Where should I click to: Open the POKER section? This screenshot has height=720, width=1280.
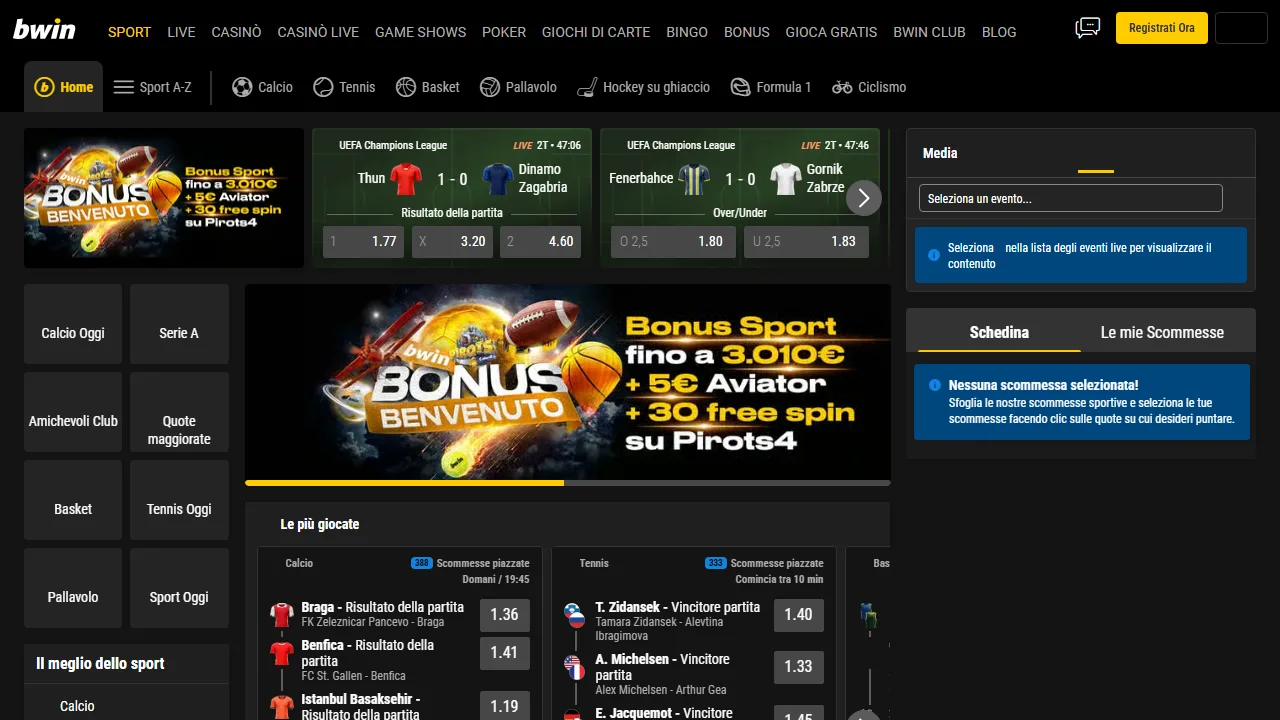[x=504, y=32]
